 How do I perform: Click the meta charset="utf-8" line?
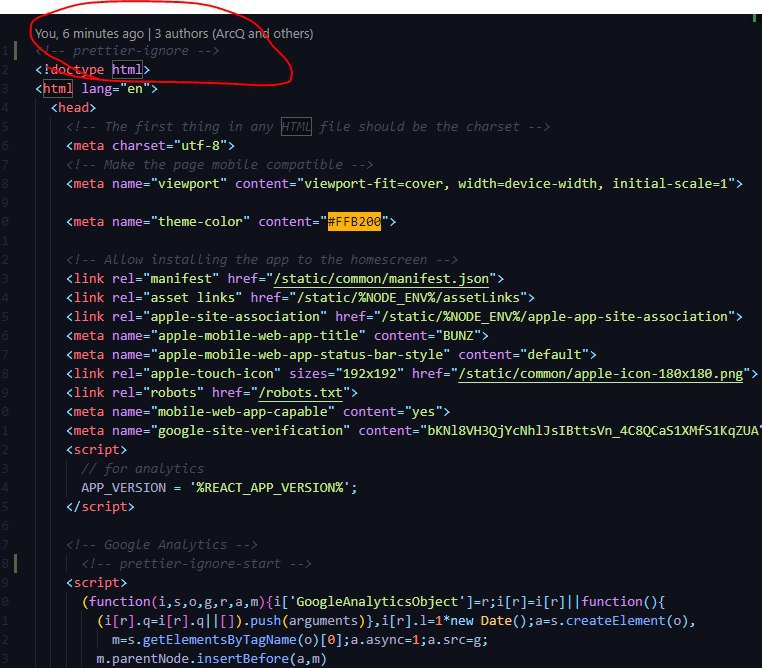coord(151,146)
